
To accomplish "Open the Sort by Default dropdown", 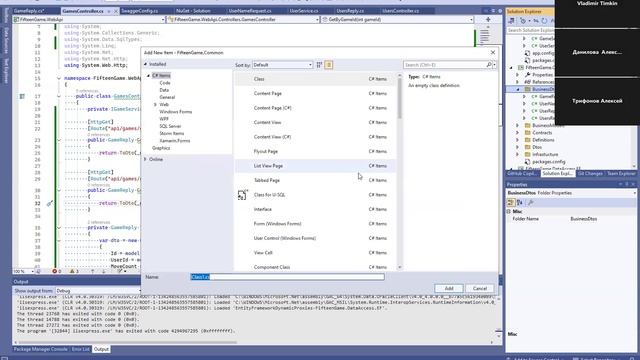I will coord(282,65).
